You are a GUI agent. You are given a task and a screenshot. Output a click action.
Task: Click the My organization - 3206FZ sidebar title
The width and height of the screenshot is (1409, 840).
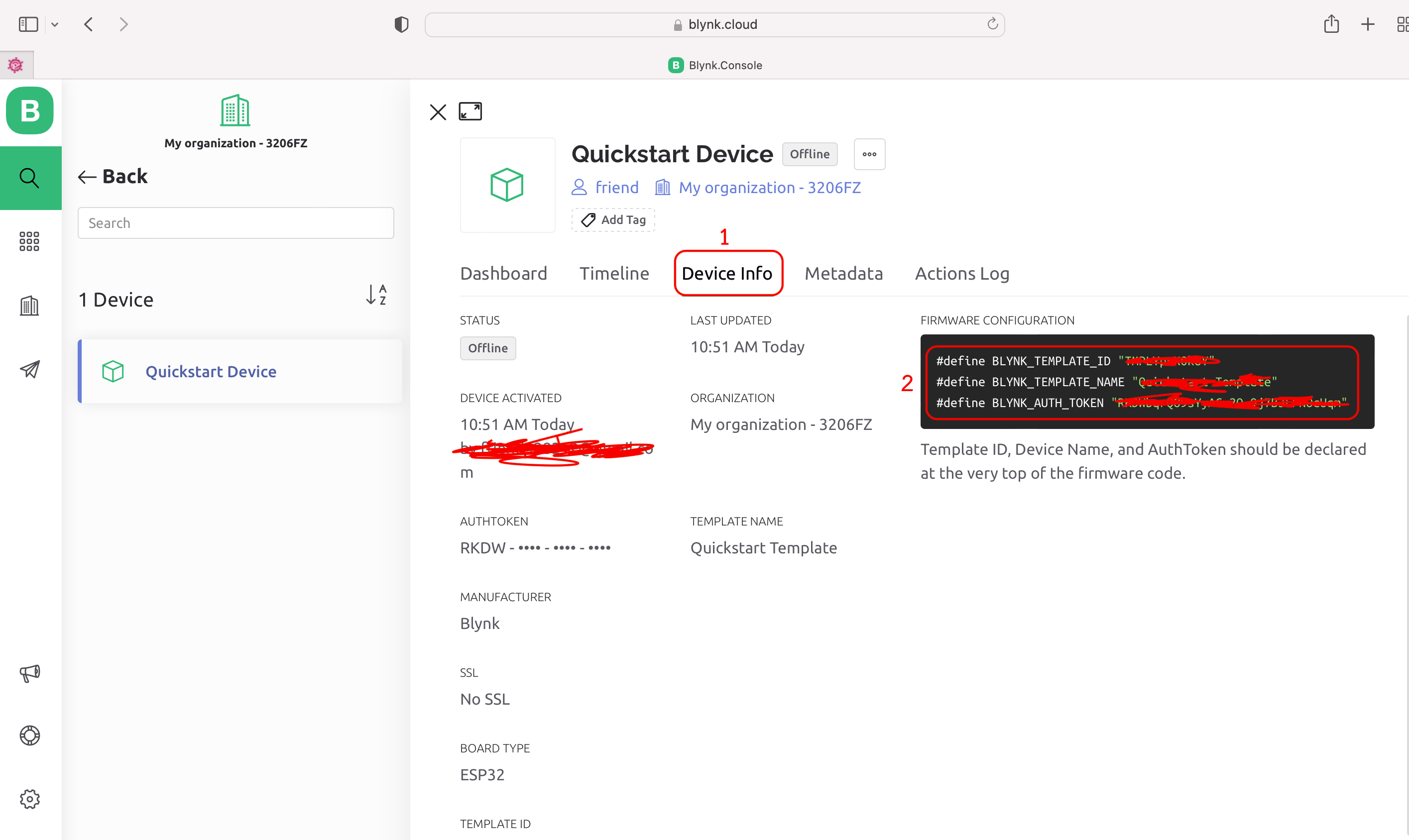coord(235,143)
